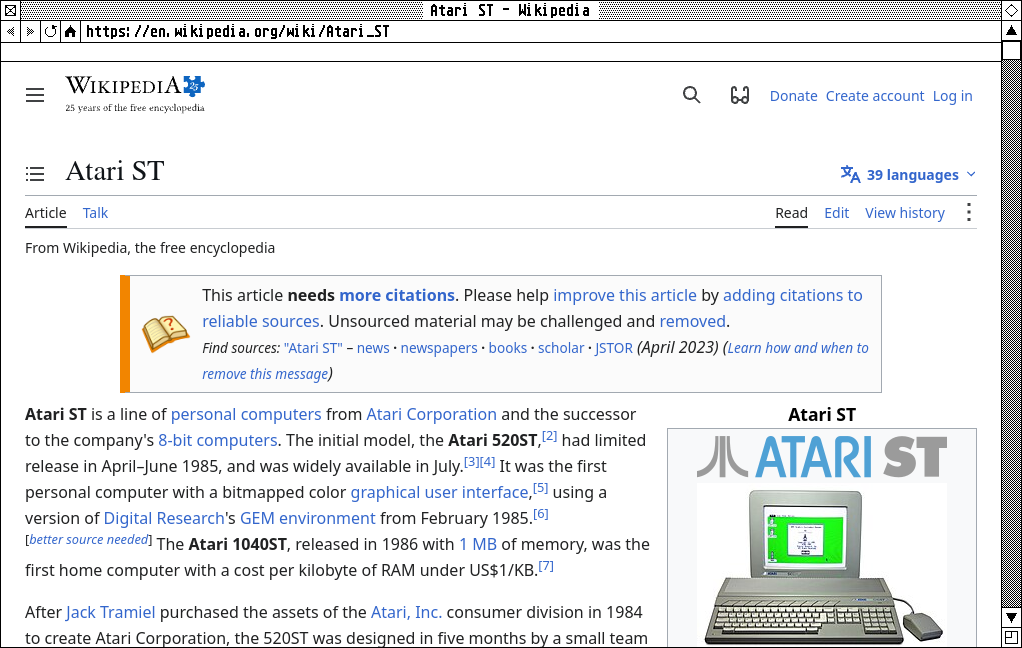Screen dimensions: 1022x648
Task: Click the translate languages icon
Action: tap(851, 174)
